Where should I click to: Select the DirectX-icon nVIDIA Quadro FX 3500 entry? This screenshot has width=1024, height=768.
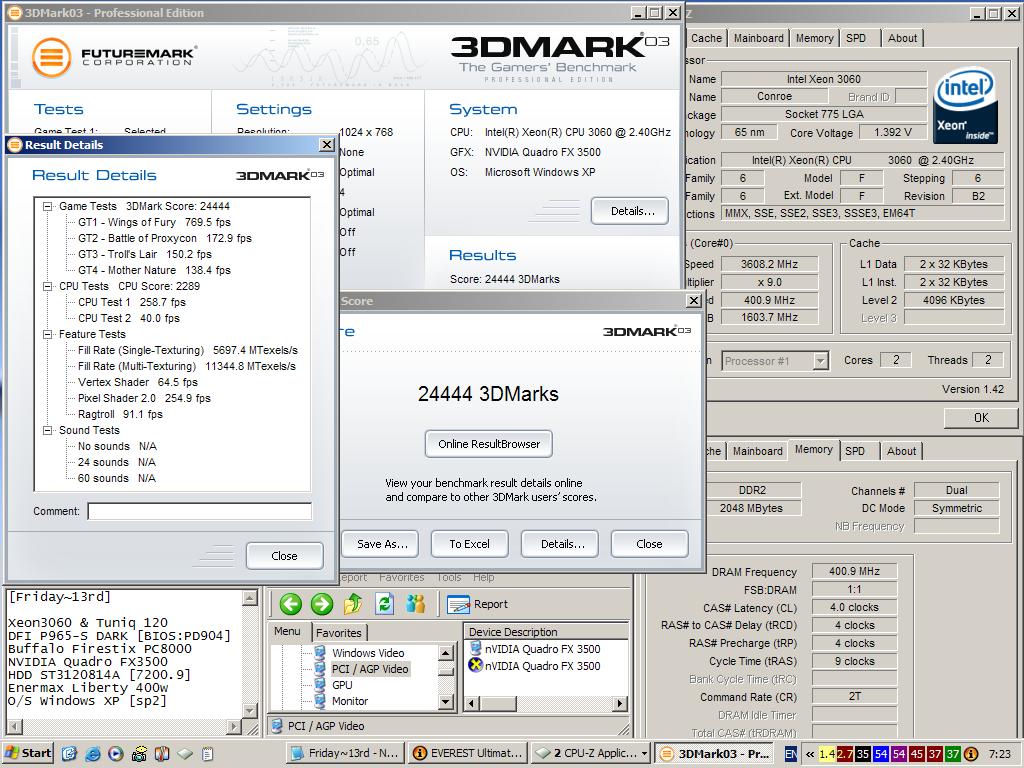coord(542,666)
